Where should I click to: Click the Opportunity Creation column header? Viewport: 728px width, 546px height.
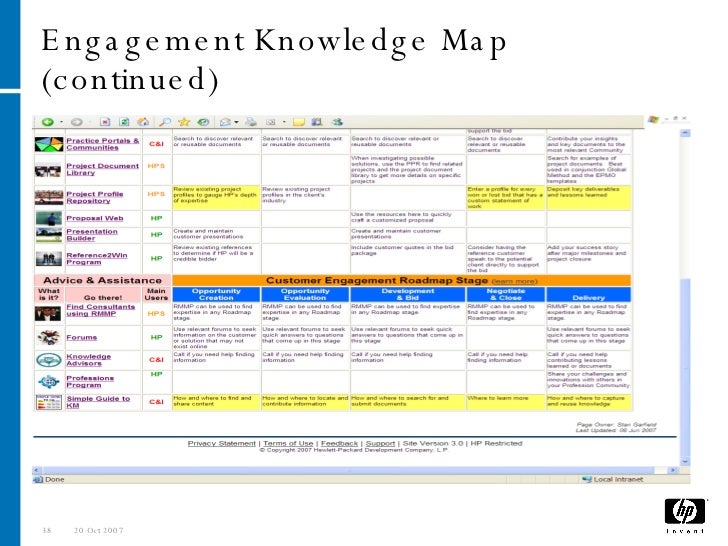tap(216, 294)
